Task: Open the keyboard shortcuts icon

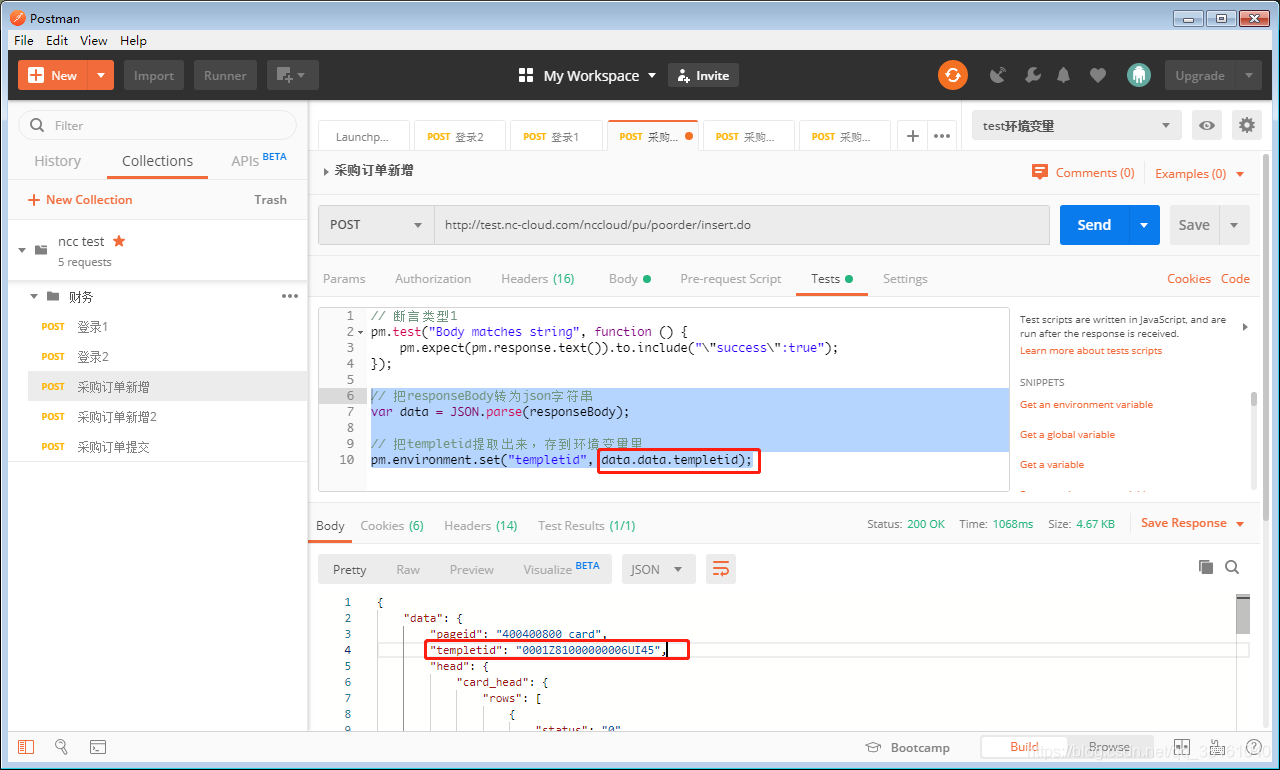Action: 1217,747
